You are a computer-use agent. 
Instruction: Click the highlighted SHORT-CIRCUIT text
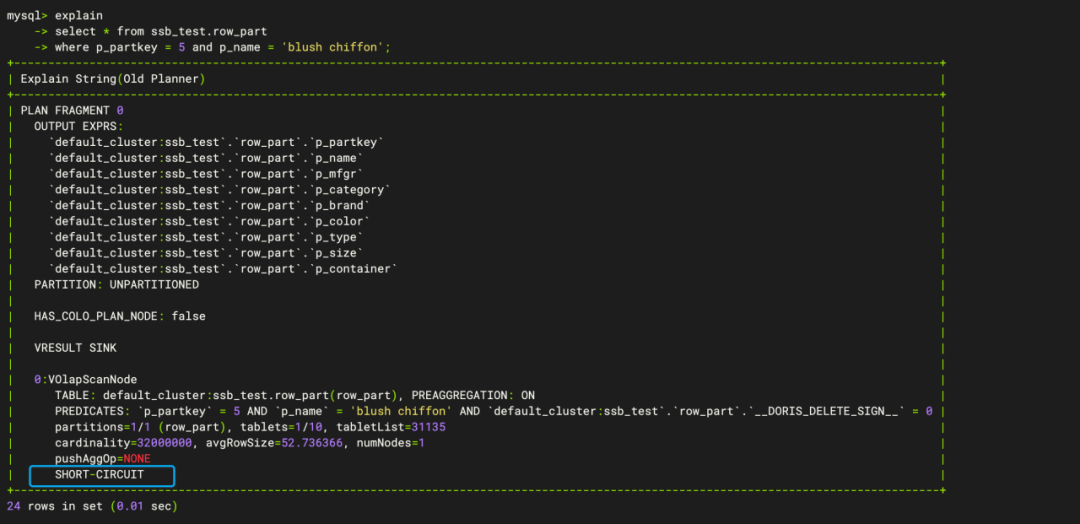[x=100, y=475]
